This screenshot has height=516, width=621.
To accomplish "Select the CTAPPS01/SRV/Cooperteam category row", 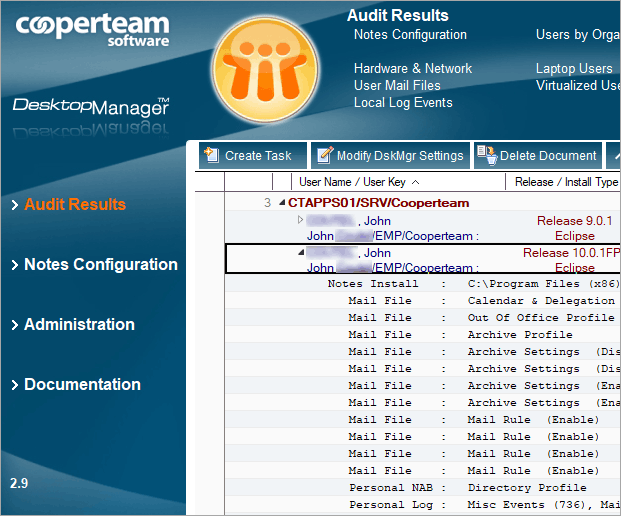I will coord(422,203).
